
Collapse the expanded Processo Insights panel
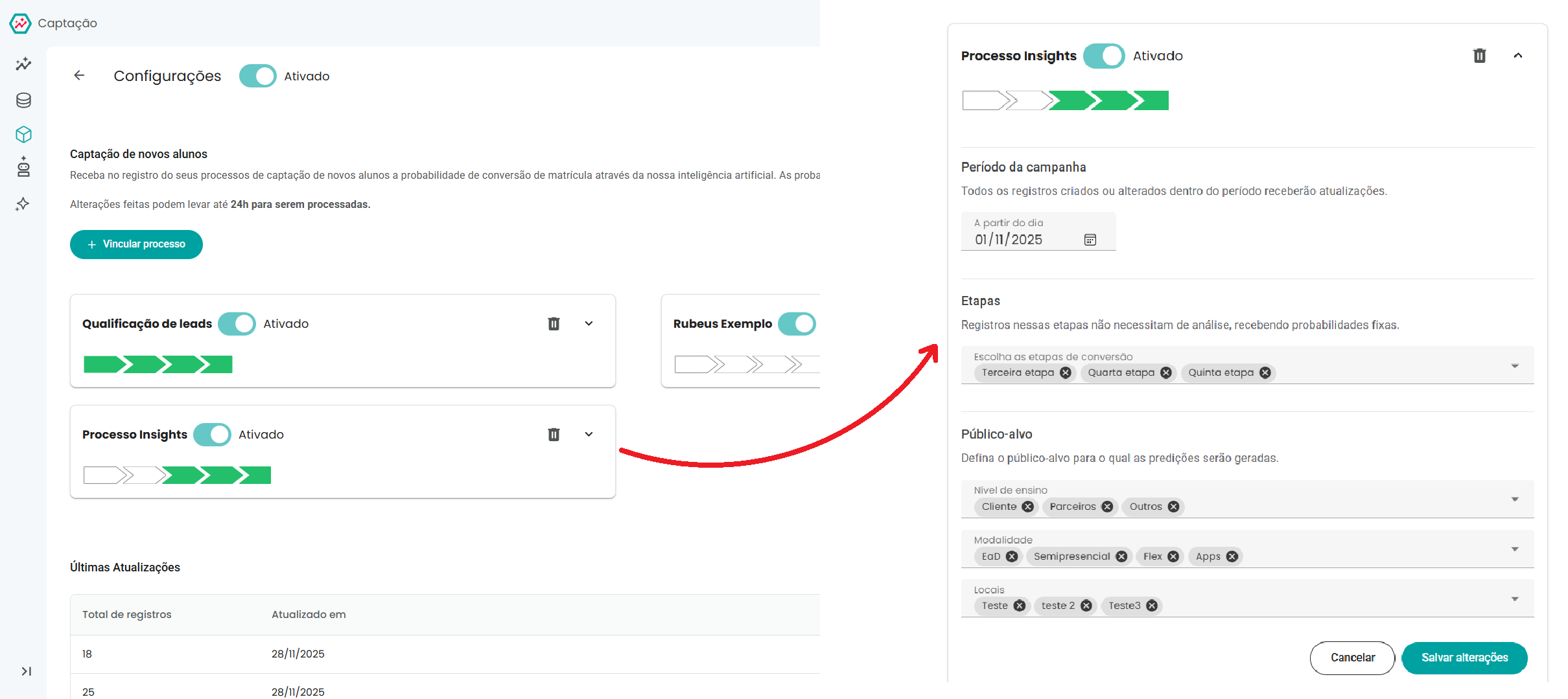click(1517, 56)
